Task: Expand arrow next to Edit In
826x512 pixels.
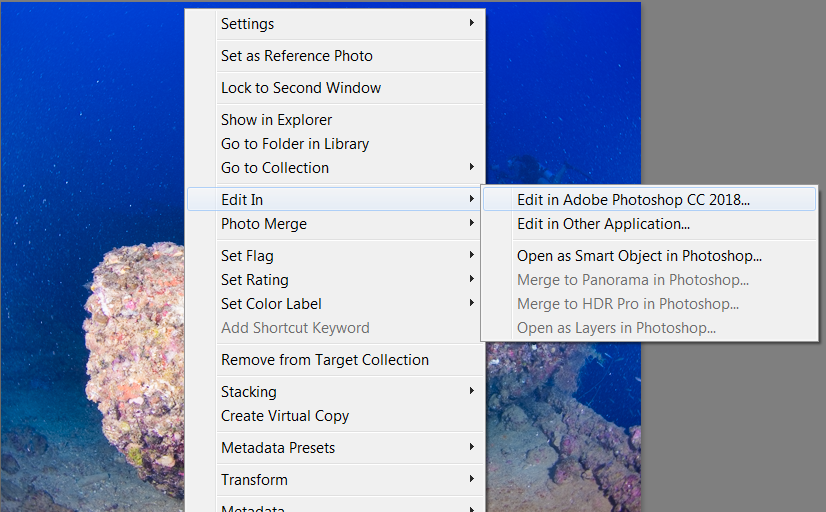Action: point(471,199)
